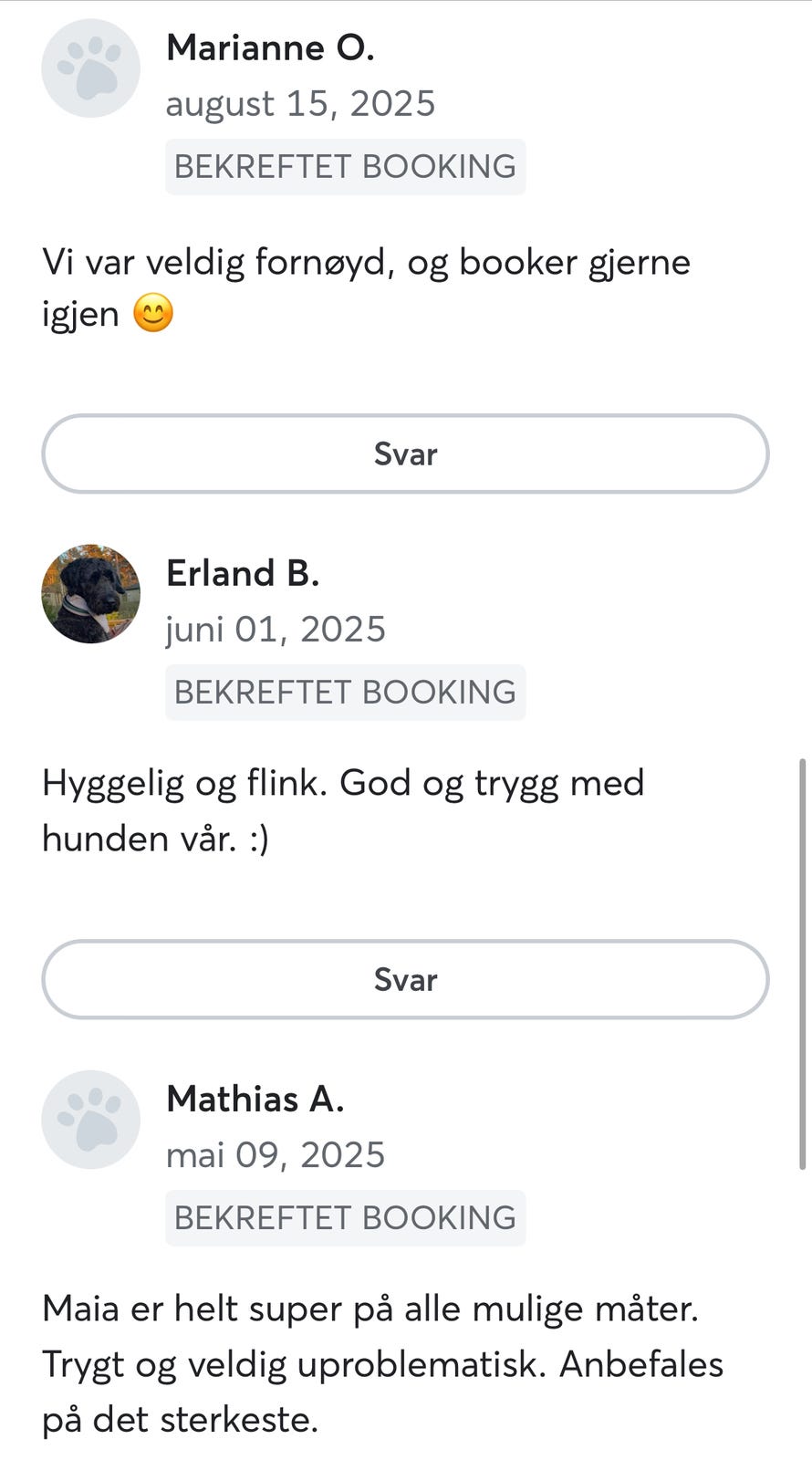Viewport: 812px width, 1460px height.
Task: Click Bekreftet Booking badge under Marianne O.
Action: point(345,167)
